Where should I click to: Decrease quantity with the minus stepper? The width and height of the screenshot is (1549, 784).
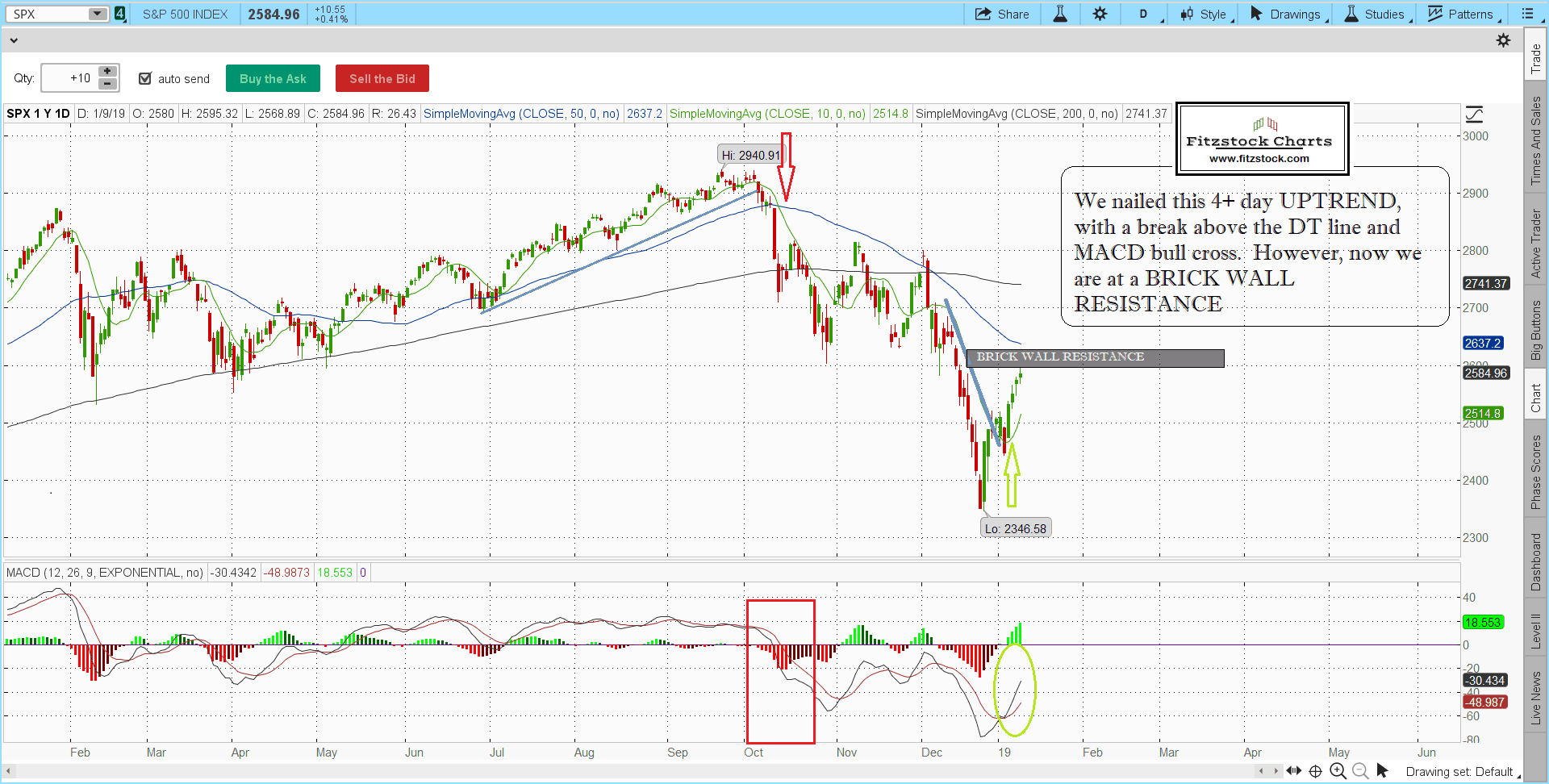tap(107, 84)
